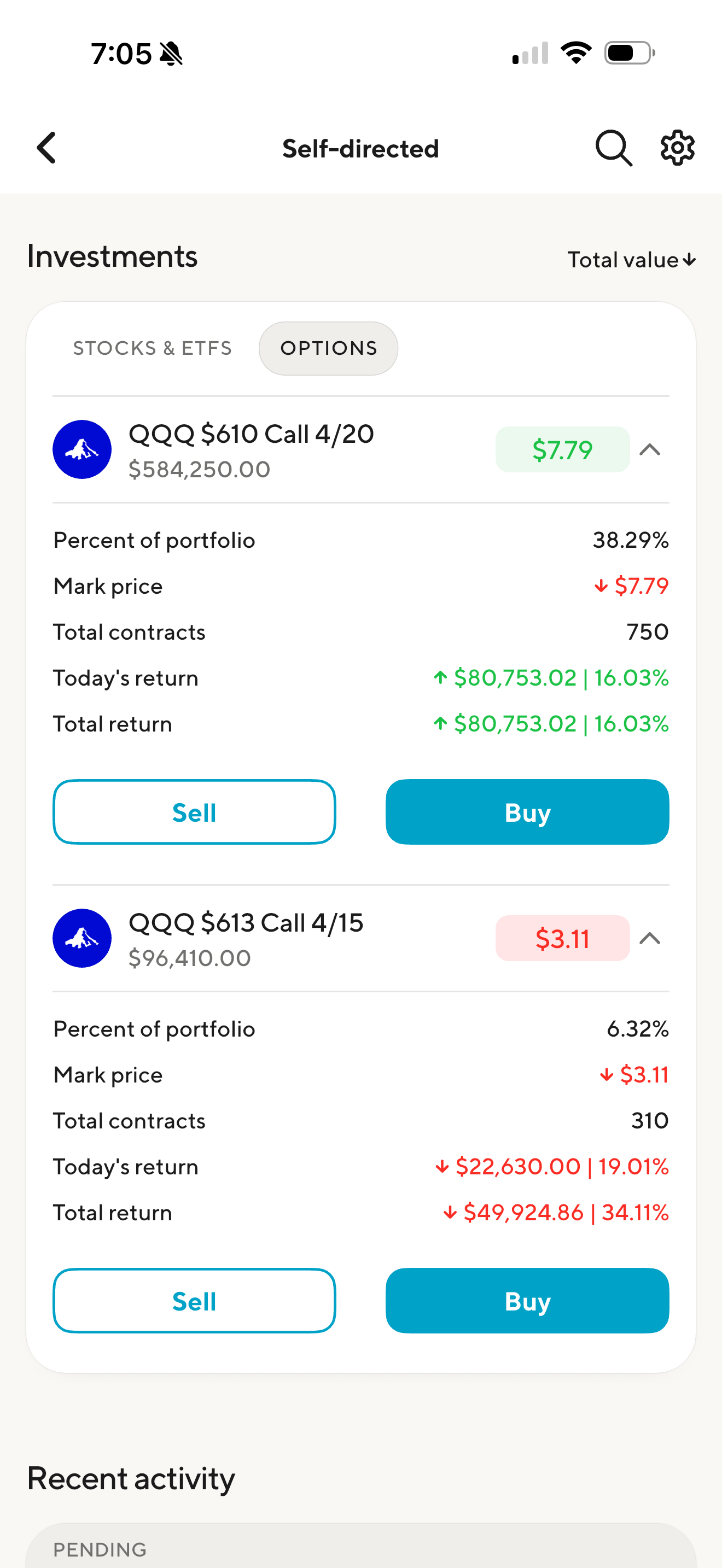Tap the Wi-Fi status icon
The image size is (722, 1568).
click(x=576, y=53)
